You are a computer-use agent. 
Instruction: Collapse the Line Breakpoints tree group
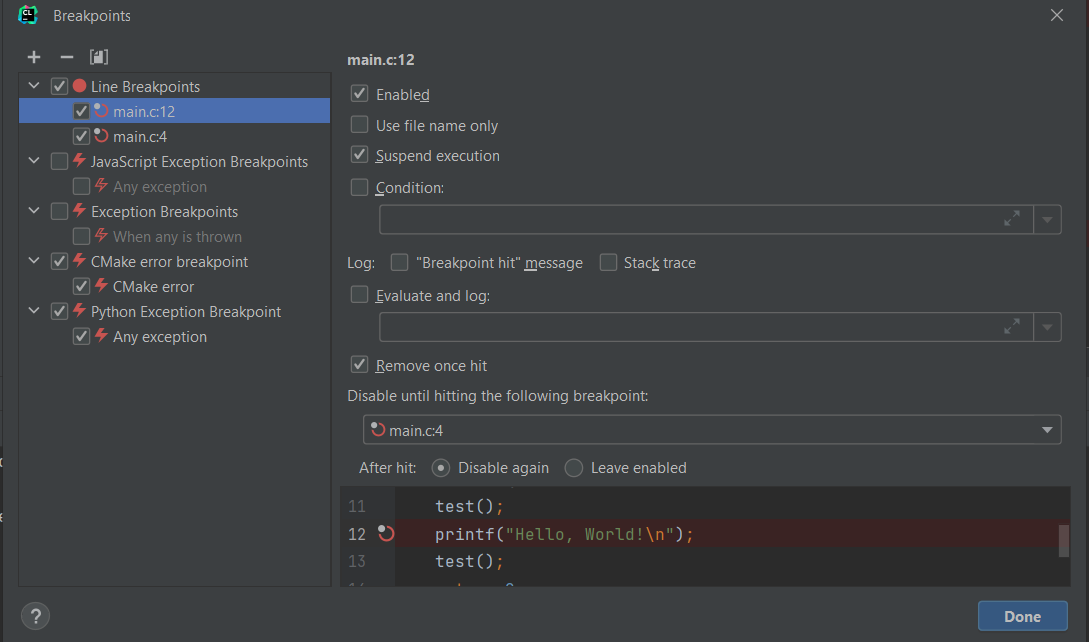35,86
